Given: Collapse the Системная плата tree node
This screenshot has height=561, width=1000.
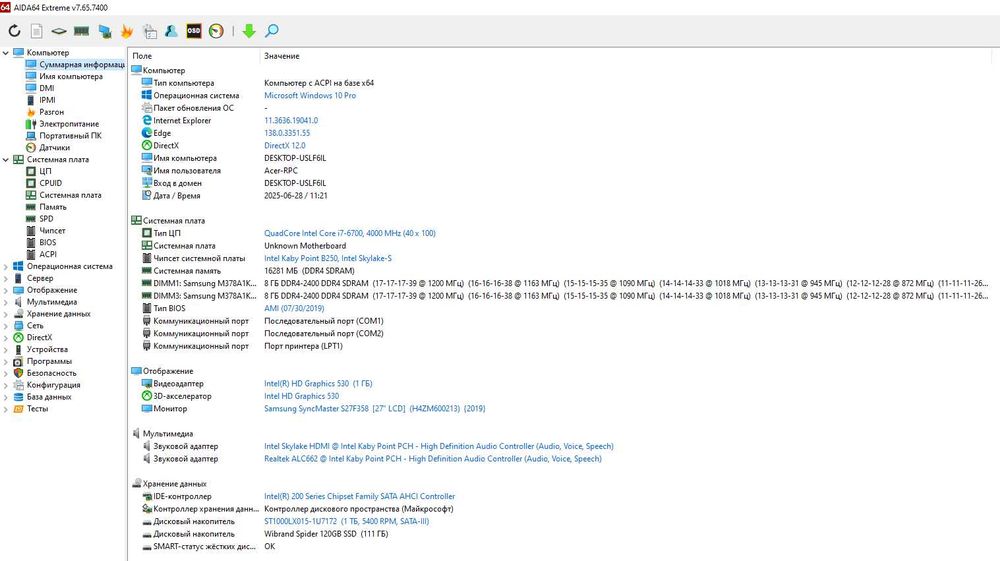Looking at the screenshot, I should (6, 159).
